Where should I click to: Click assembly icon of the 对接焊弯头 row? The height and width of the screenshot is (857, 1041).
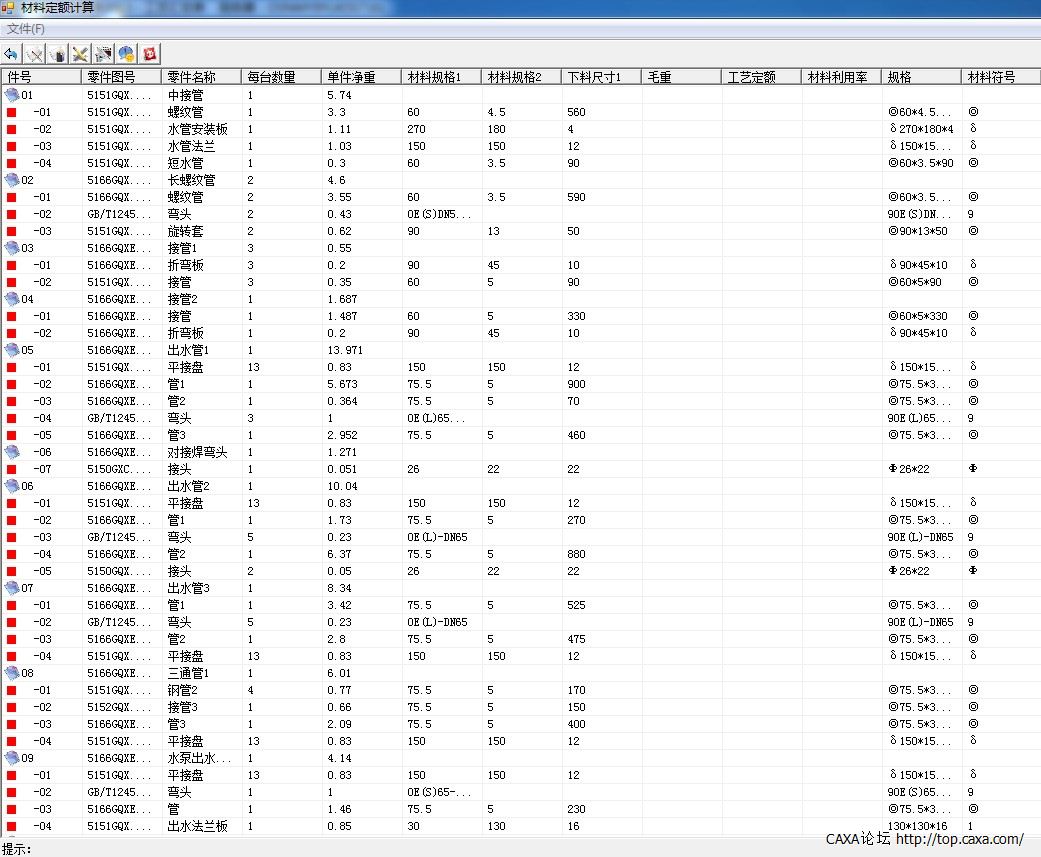[12, 452]
